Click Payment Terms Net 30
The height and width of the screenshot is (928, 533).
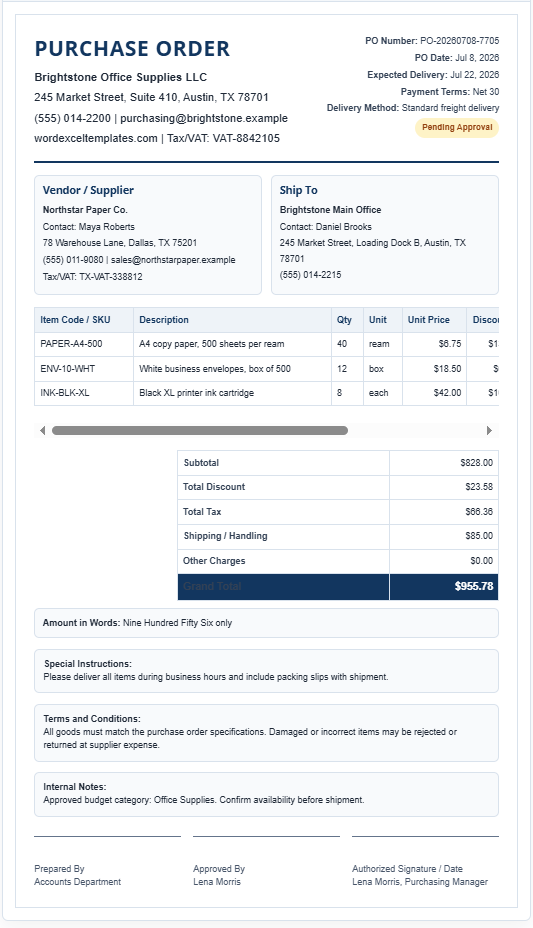coord(450,92)
